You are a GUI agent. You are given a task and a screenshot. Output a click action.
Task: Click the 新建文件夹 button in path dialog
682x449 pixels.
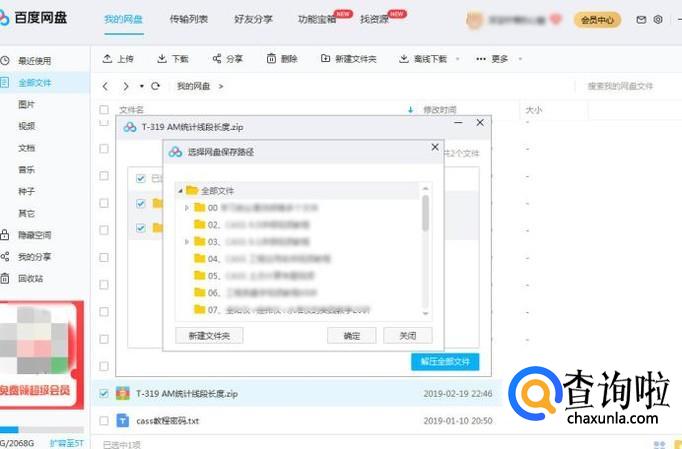point(209,335)
